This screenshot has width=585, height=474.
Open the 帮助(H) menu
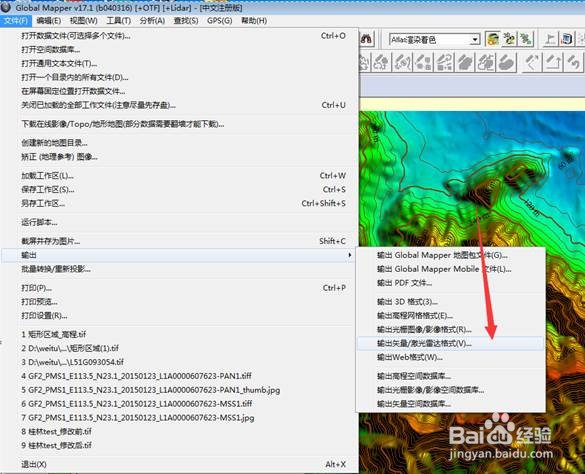point(254,21)
